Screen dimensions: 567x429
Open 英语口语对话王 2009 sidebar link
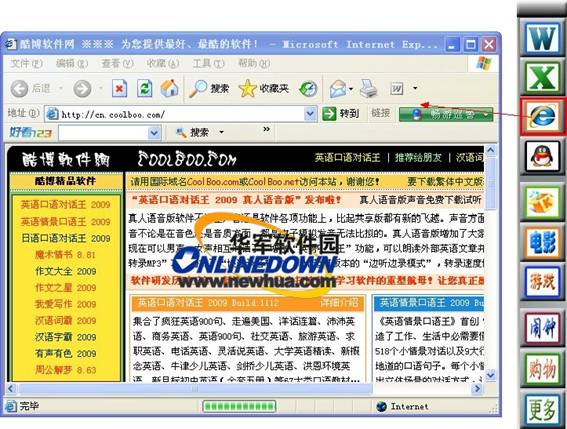[65, 205]
